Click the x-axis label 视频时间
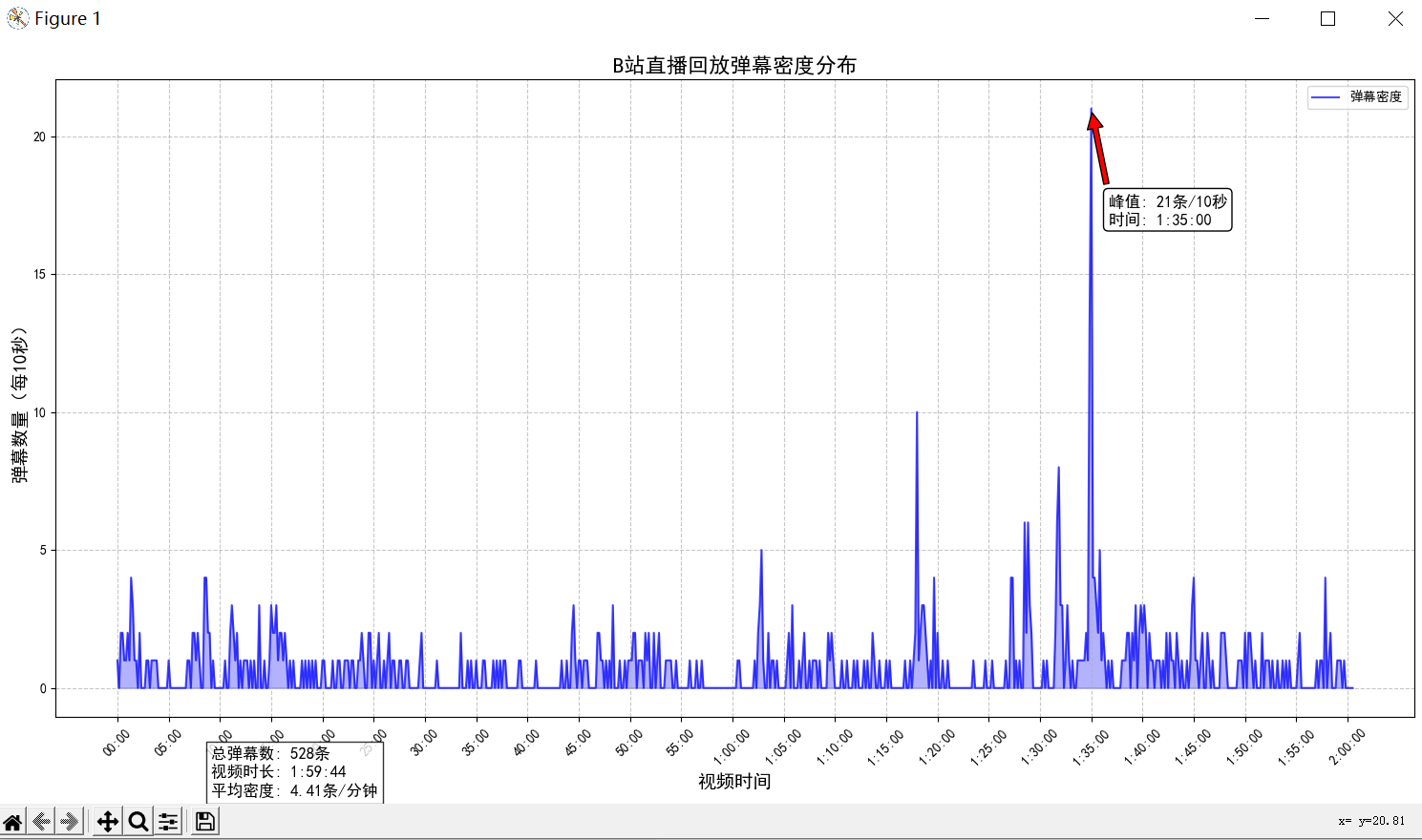Viewport: 1422px width, 840px height. pos(734,782)
